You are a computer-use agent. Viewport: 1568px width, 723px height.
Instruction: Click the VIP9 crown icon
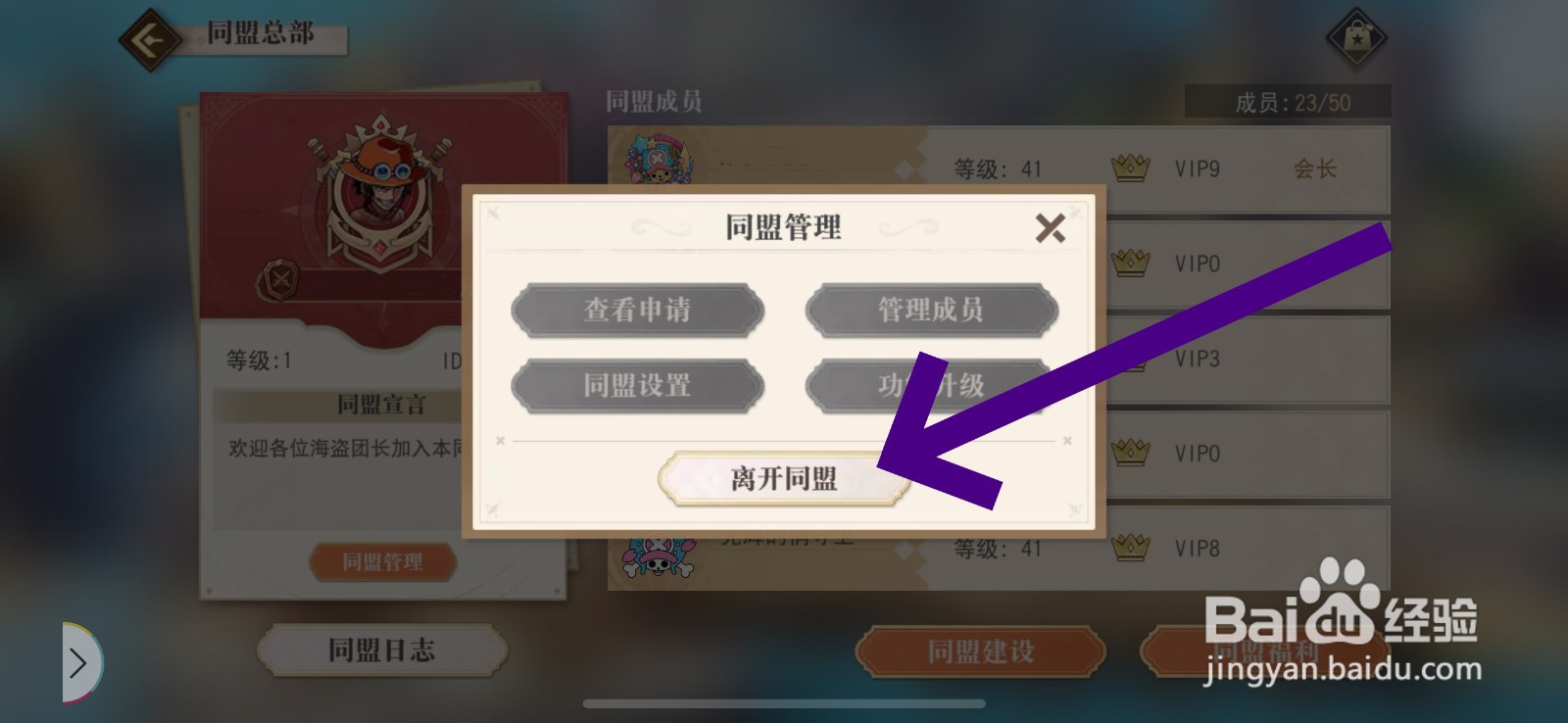(1130, 168)
